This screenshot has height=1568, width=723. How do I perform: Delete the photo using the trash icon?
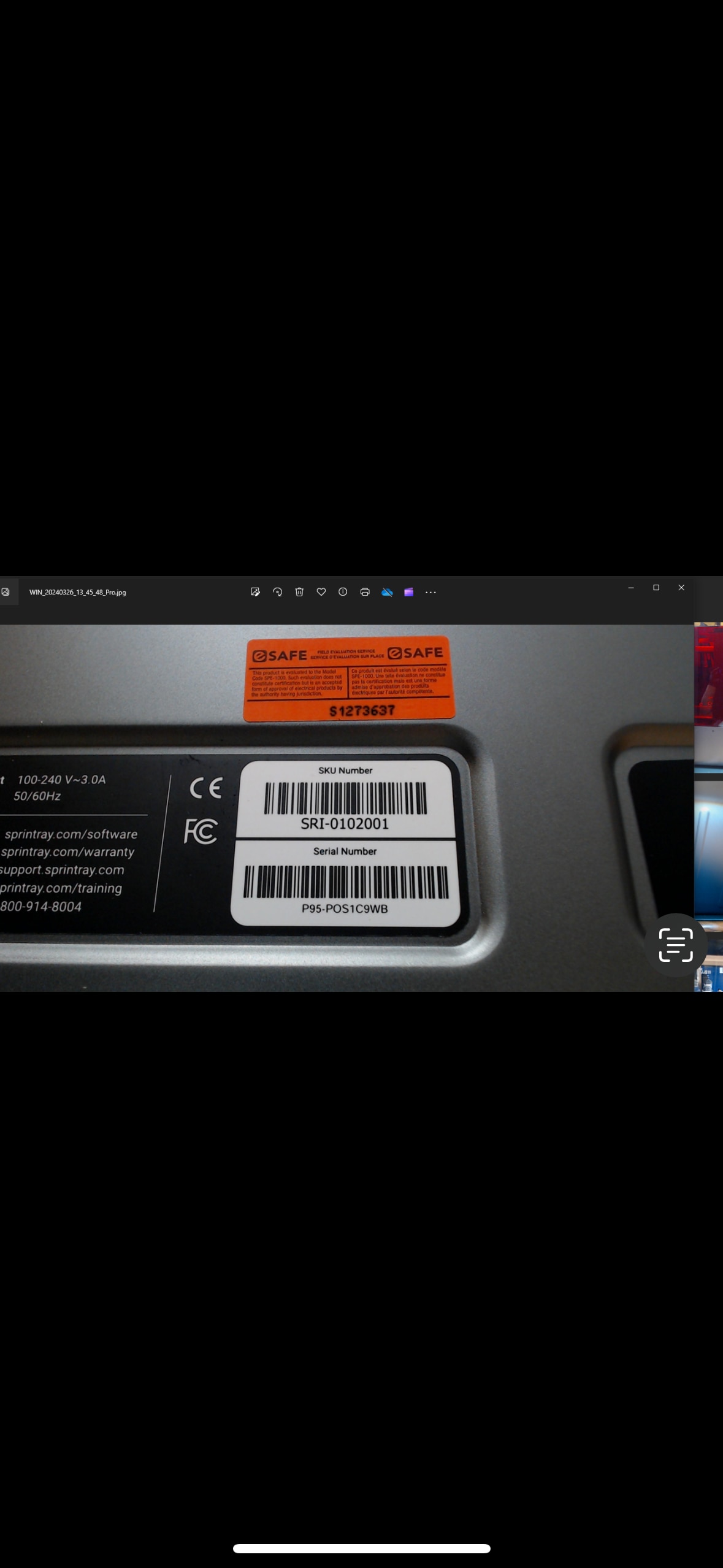click(299, 592)
